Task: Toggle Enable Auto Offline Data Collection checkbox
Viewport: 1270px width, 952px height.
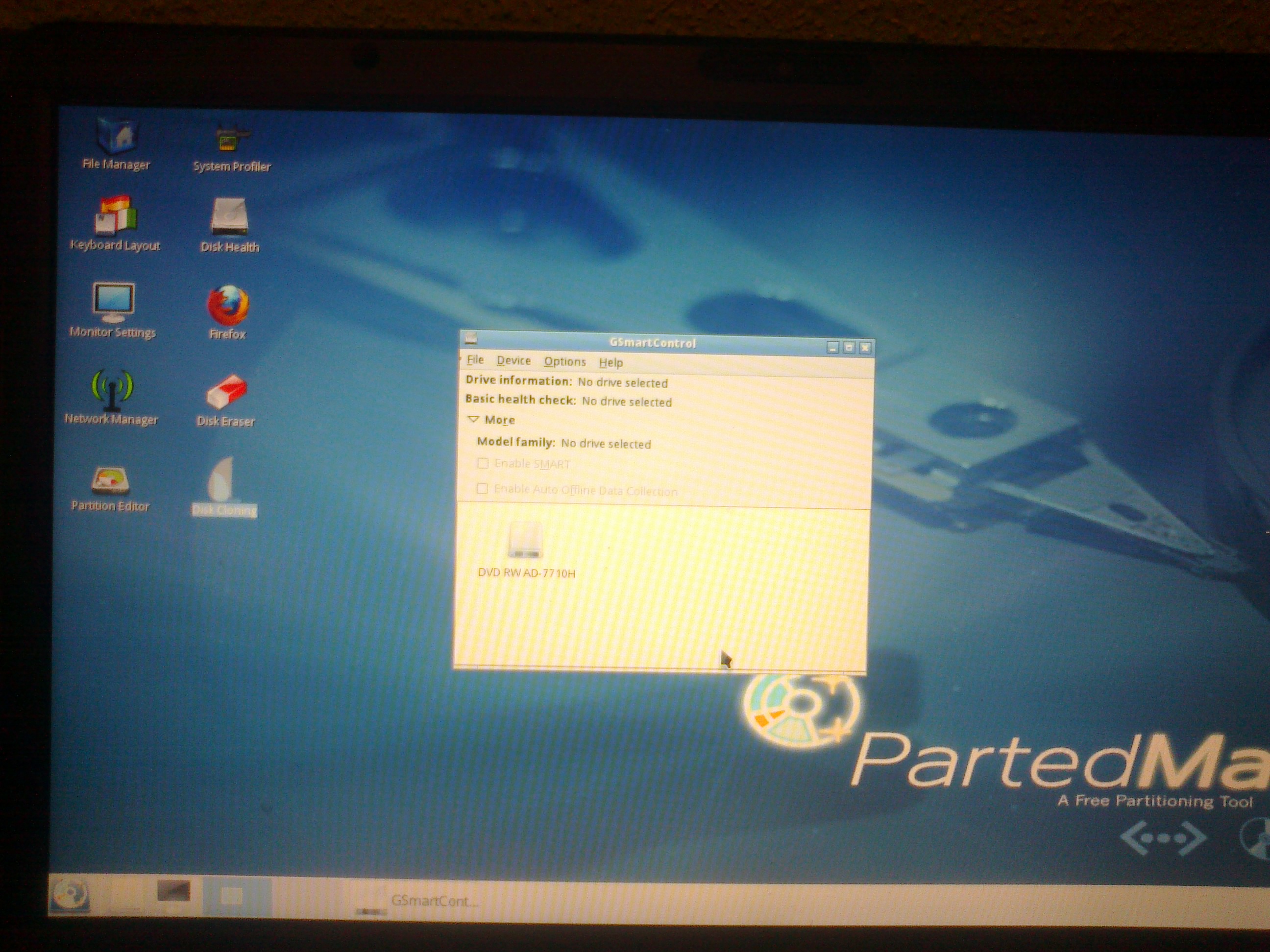Action: tap(482, 488)
